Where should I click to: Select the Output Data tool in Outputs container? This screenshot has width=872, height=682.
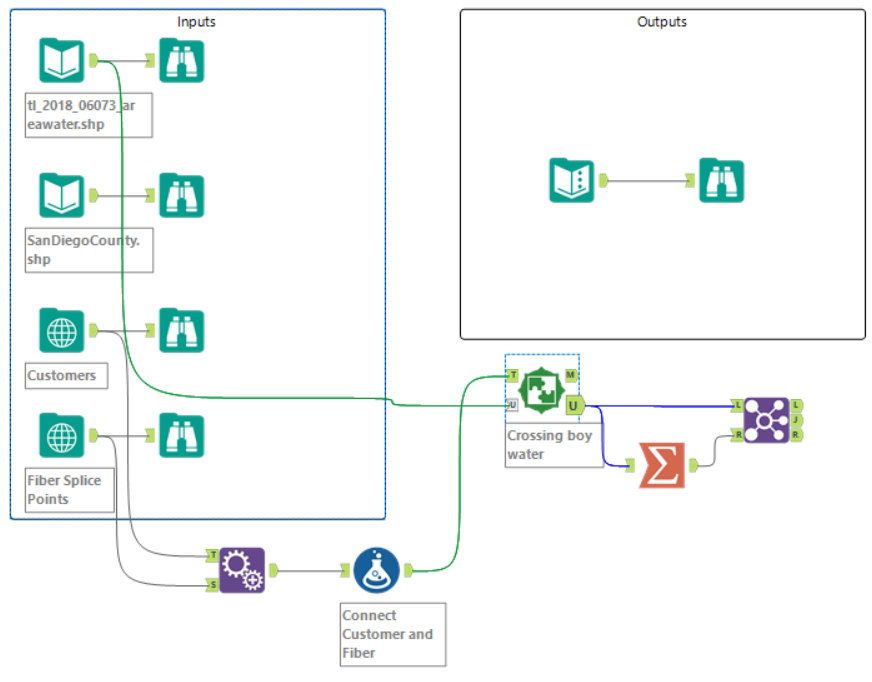[572, 180]
